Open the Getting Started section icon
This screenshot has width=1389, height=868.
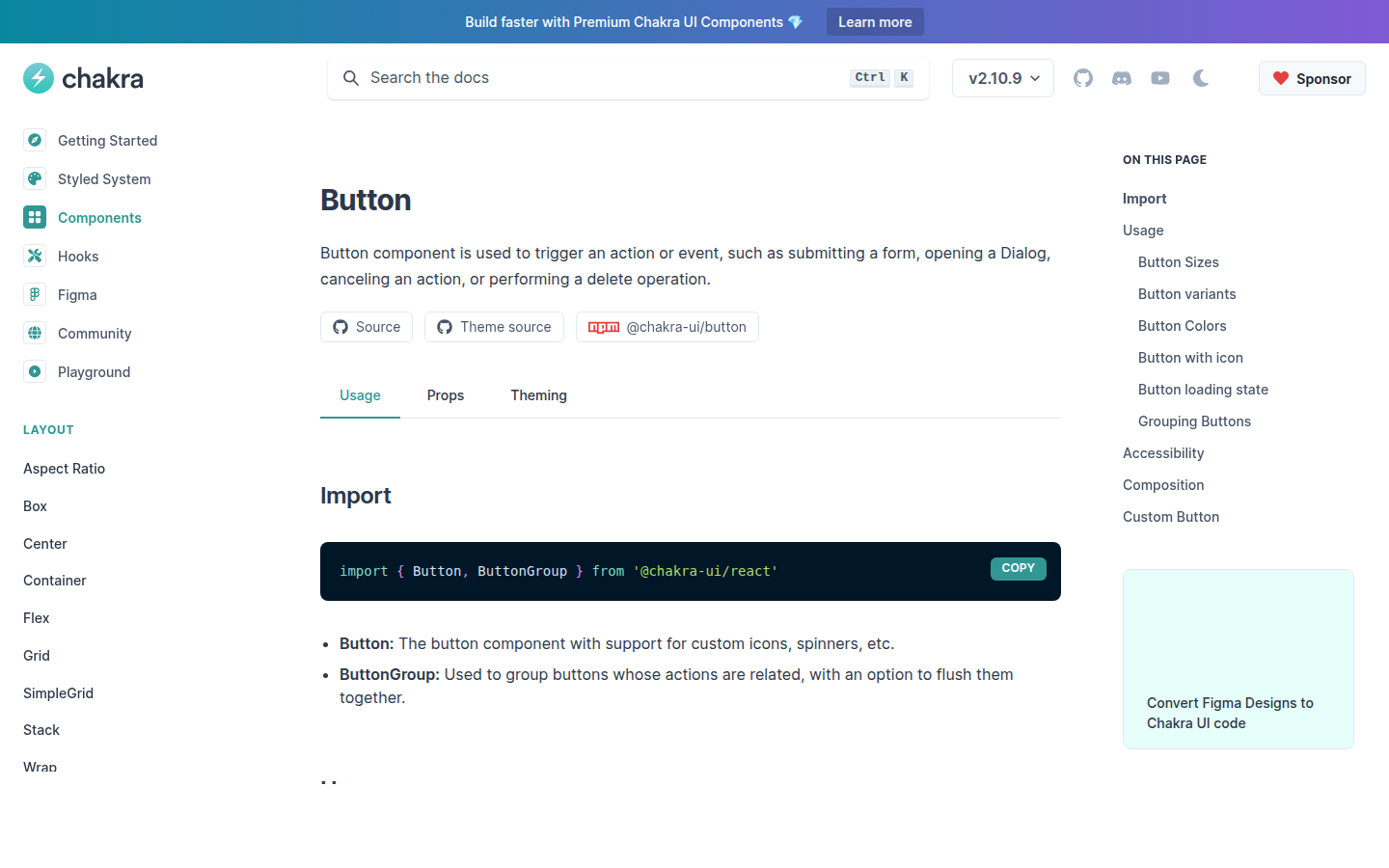35,140
